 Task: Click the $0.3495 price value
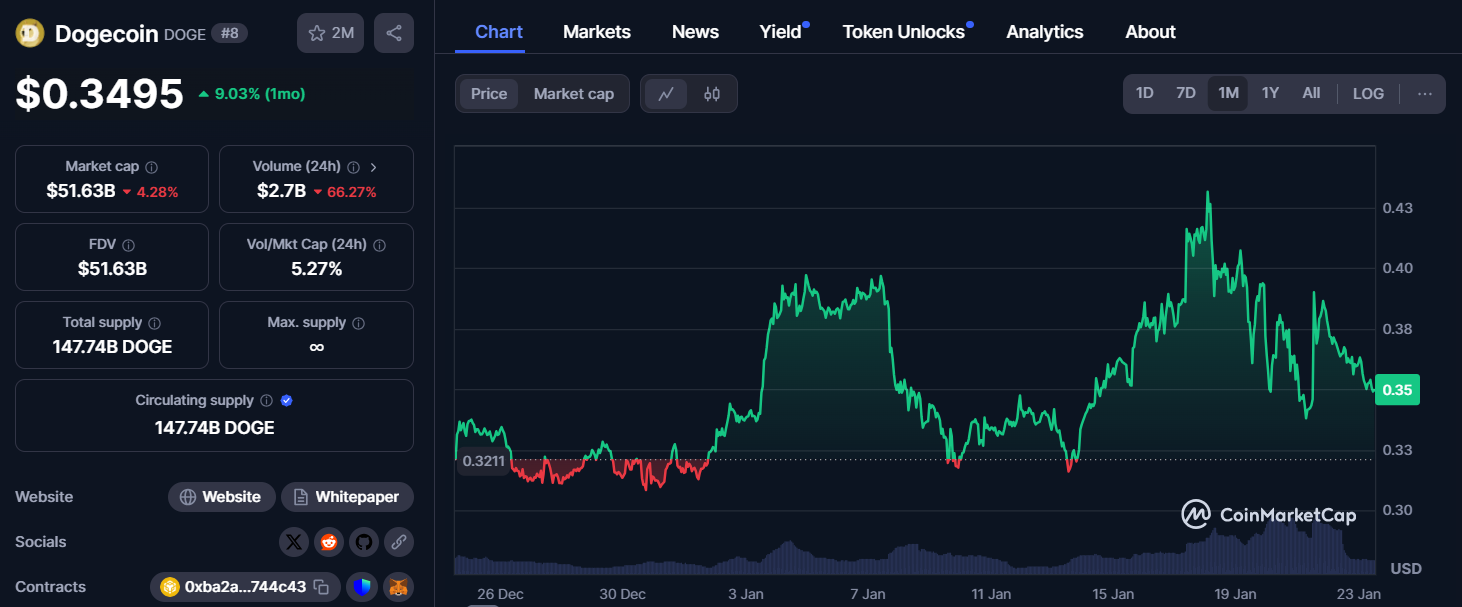click(x=99, y=94)
